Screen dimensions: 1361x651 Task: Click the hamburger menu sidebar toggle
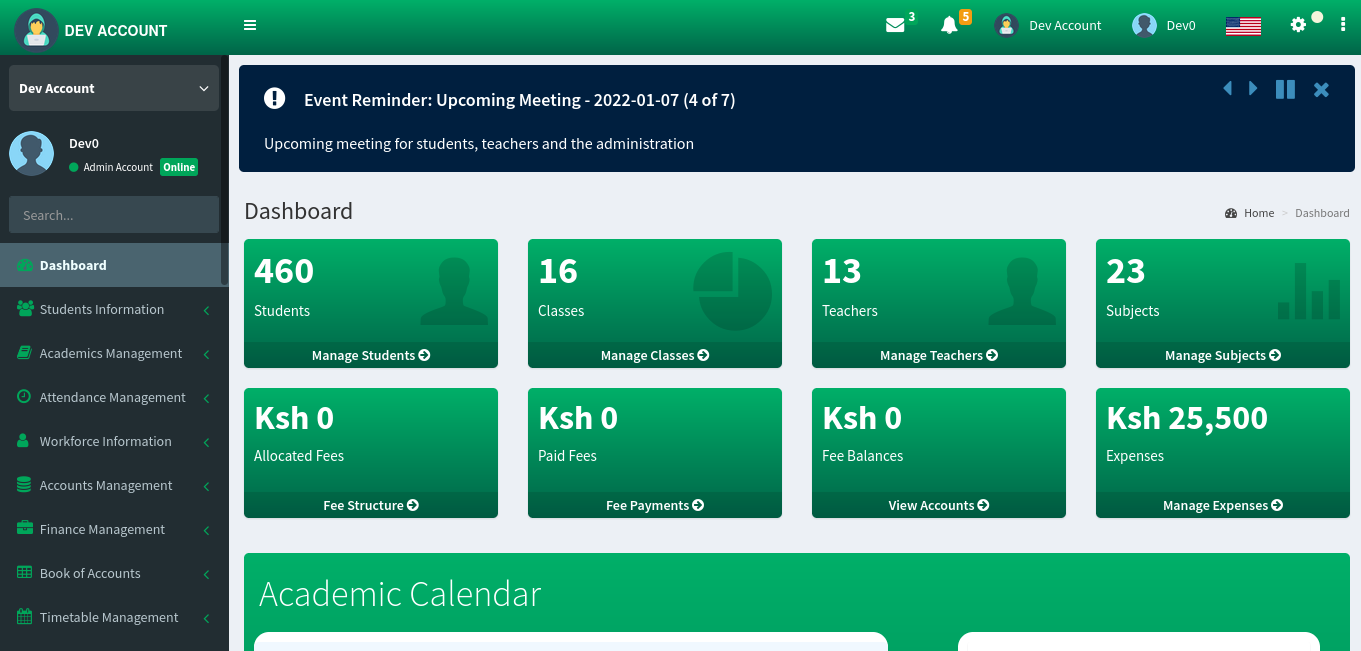[250, 25]
